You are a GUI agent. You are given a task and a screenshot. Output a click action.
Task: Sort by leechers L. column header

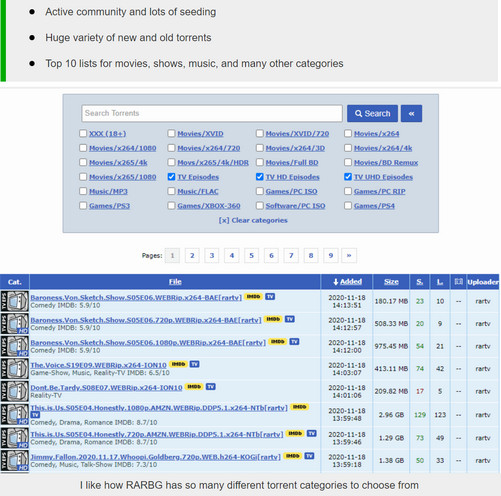tap(440, 282)
